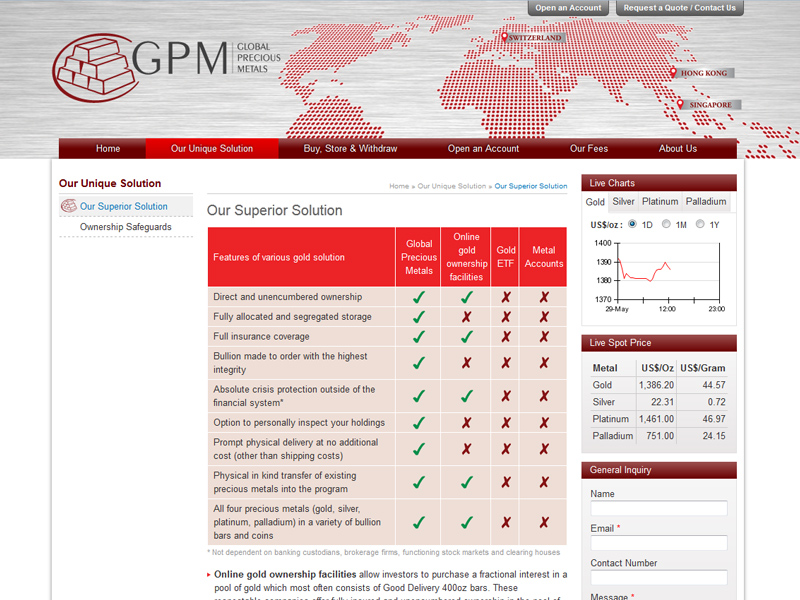Open the Our Unique Solution menu item
Screen dimensions: 800x600
coord(212,148)
